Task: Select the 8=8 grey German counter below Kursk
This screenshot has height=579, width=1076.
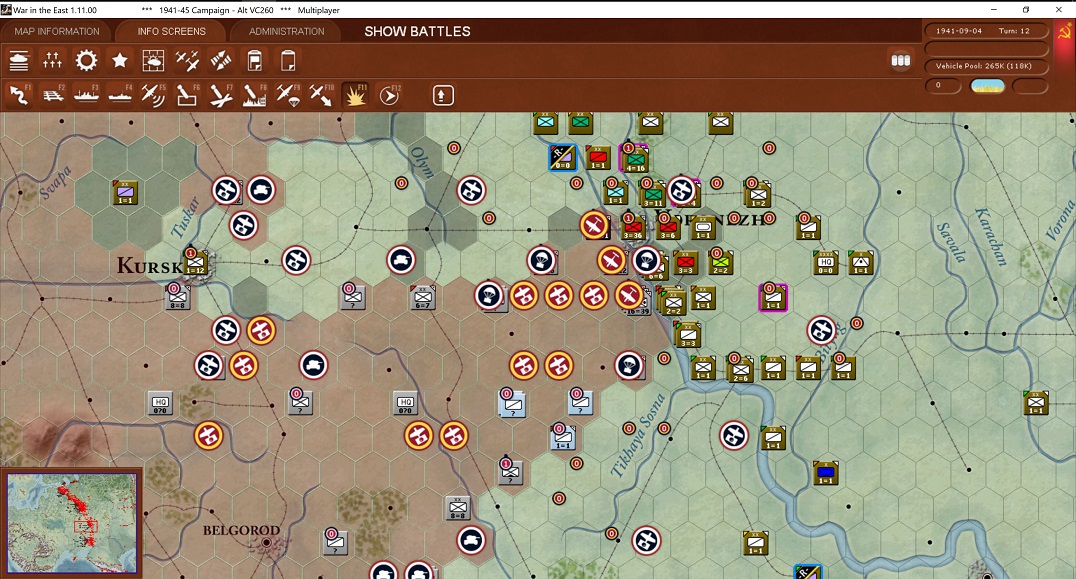Action: [178, 298]
